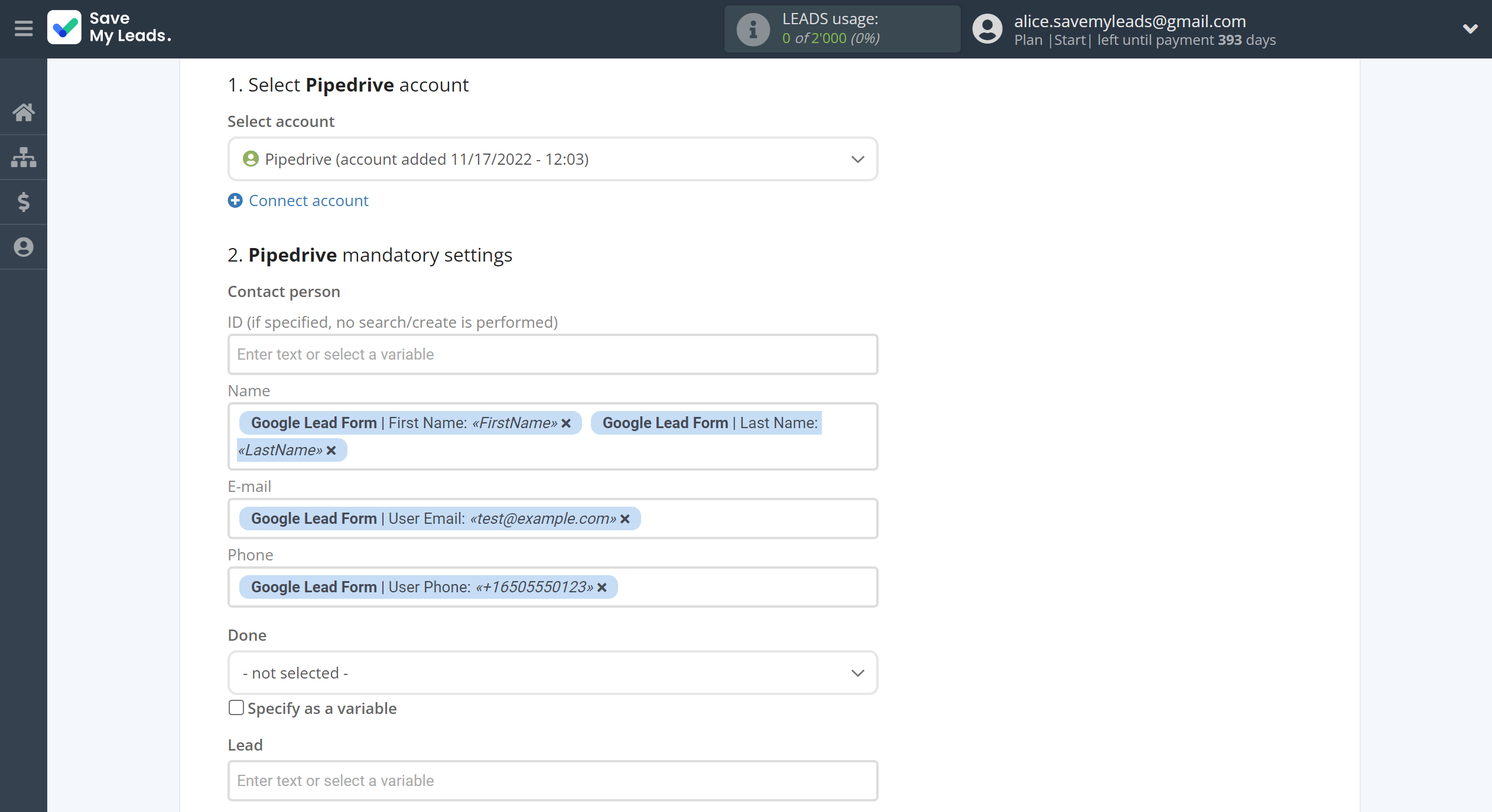This screenshot has width=1492, height=812.
Task: Go to the Home sidebar icon
Action: (24, 112)
